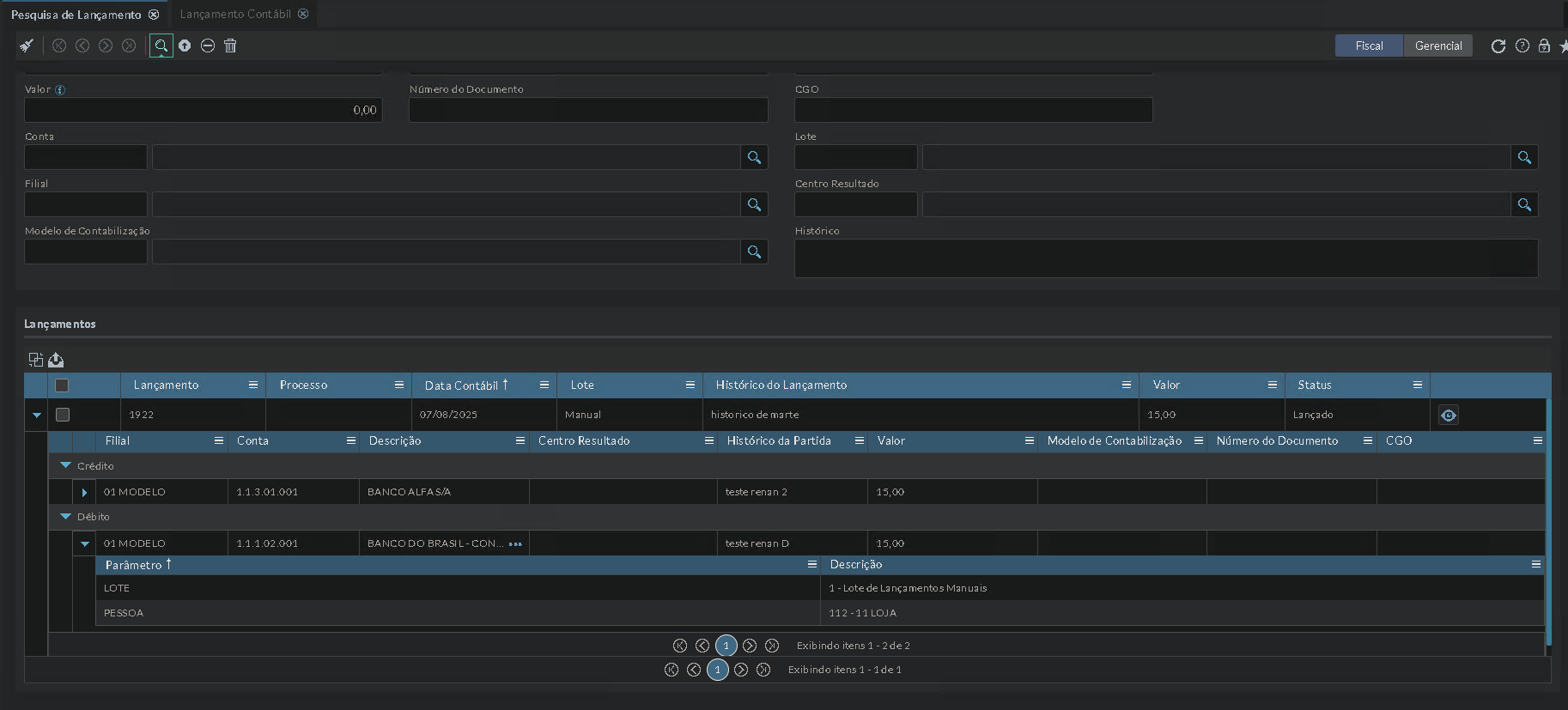The image size is (1568, 710).
Task: Expand the BANCO ALFA S/A row
Action: click(x=84, y=493)
